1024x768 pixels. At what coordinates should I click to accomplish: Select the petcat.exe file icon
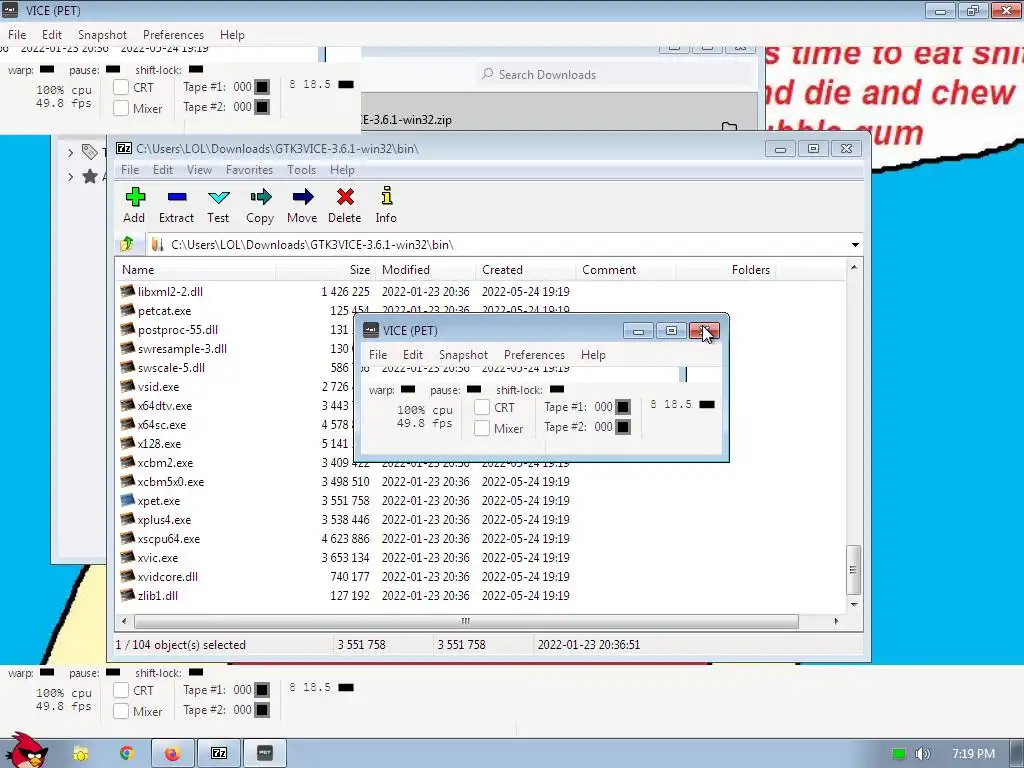tap(128, 310)
